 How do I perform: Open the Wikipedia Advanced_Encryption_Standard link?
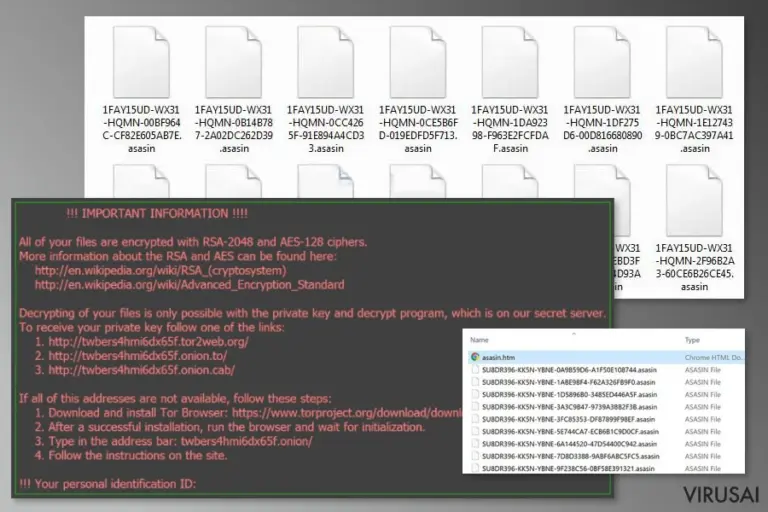point(190,285)
